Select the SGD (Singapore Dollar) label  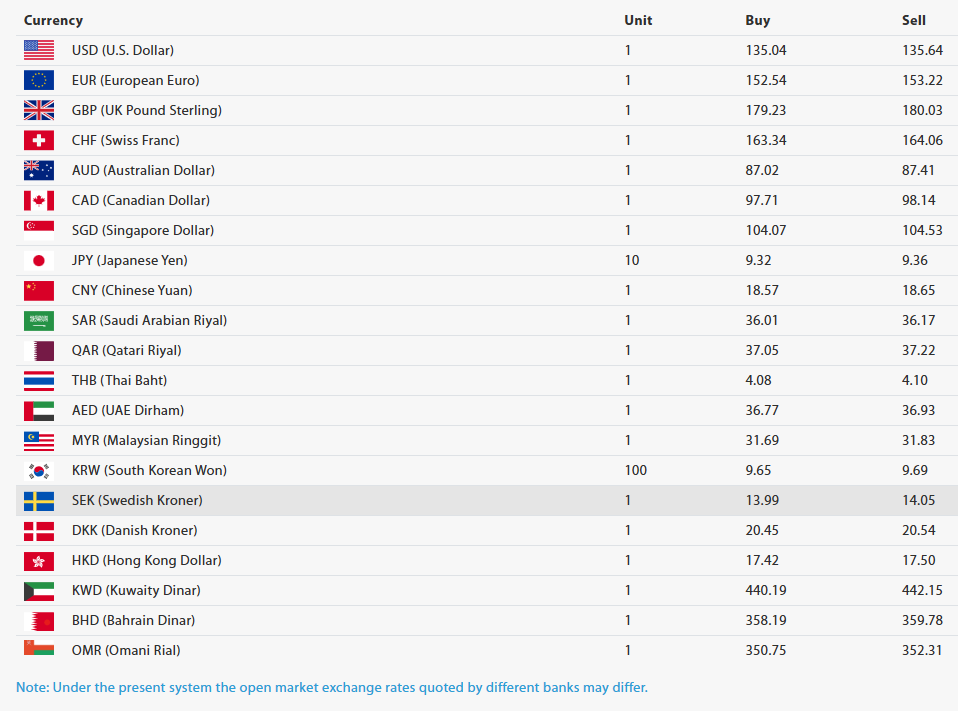coord(143,230)
